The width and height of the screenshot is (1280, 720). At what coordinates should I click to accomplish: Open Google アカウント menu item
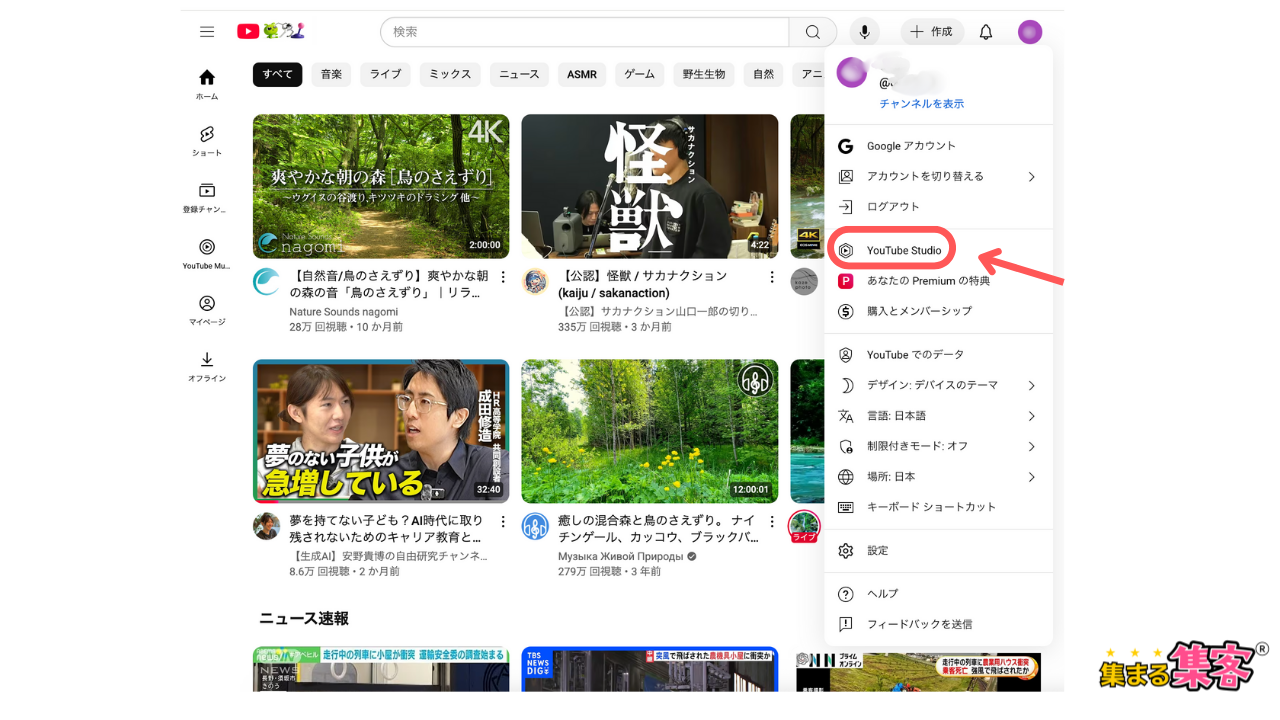tap(939, 146)
